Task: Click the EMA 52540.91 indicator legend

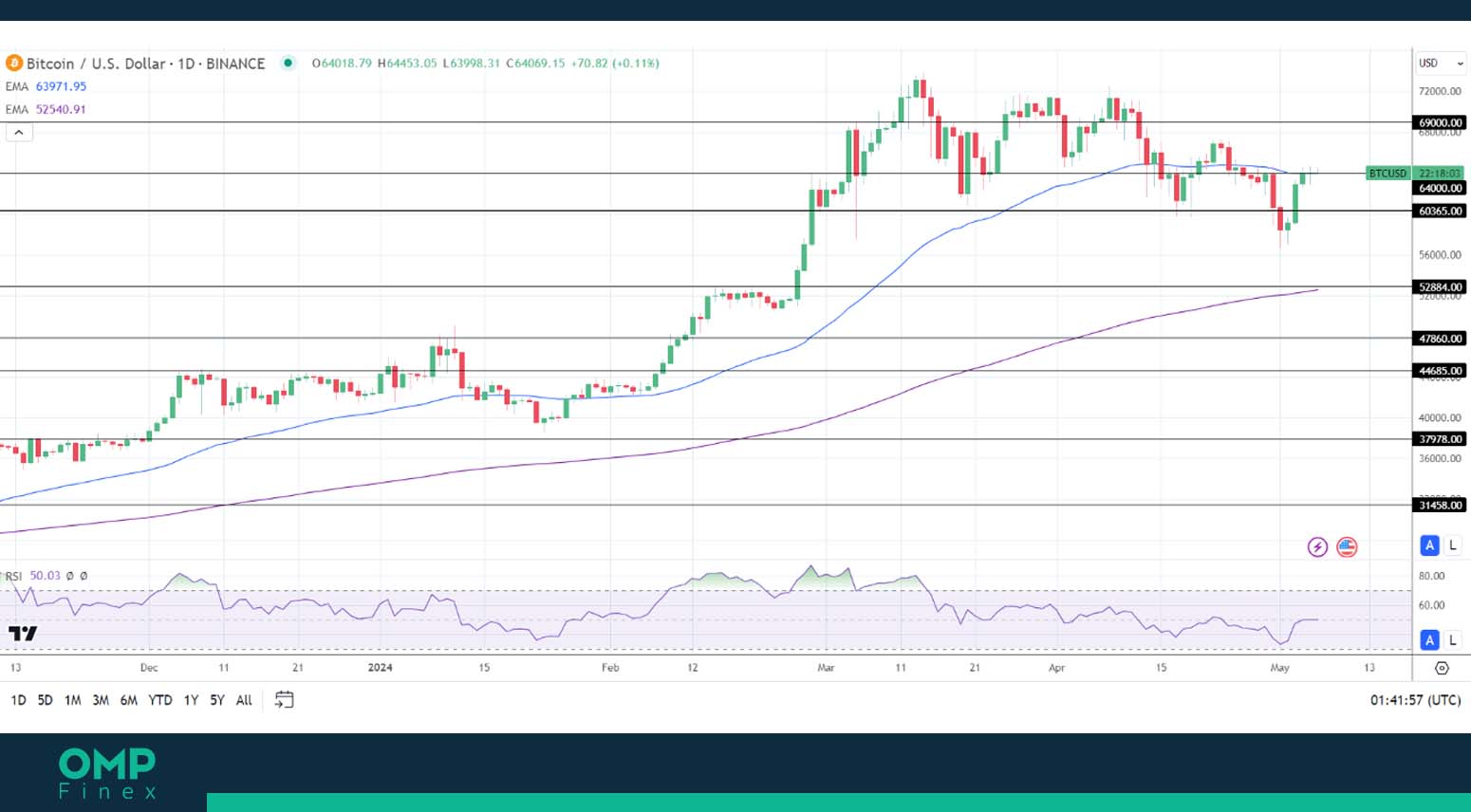Action: [46, 109]
